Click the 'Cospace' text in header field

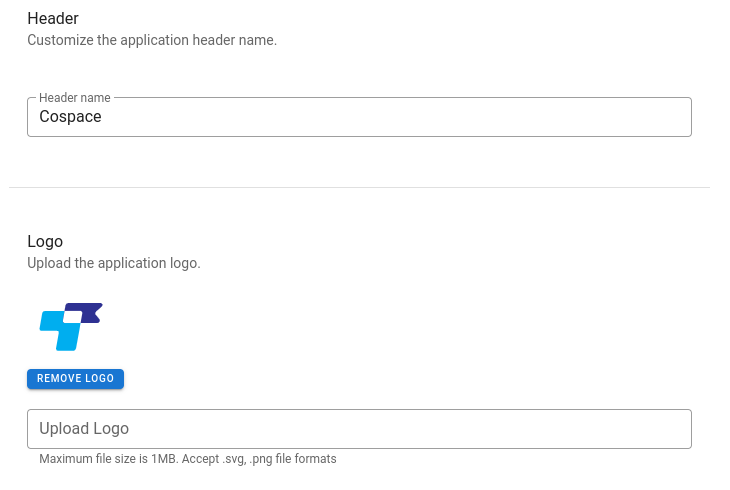(x=70, y=116)
